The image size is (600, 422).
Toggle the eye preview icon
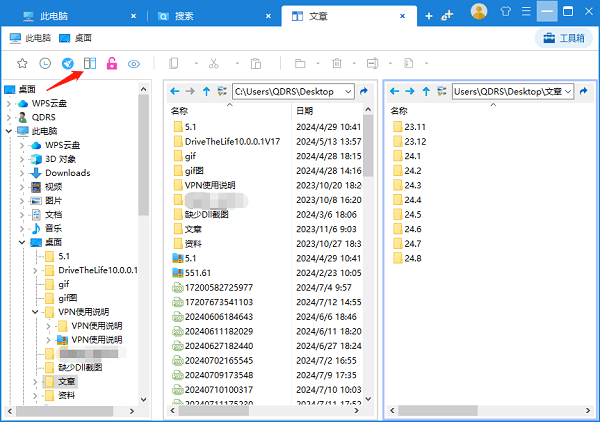tap(134, 64)
